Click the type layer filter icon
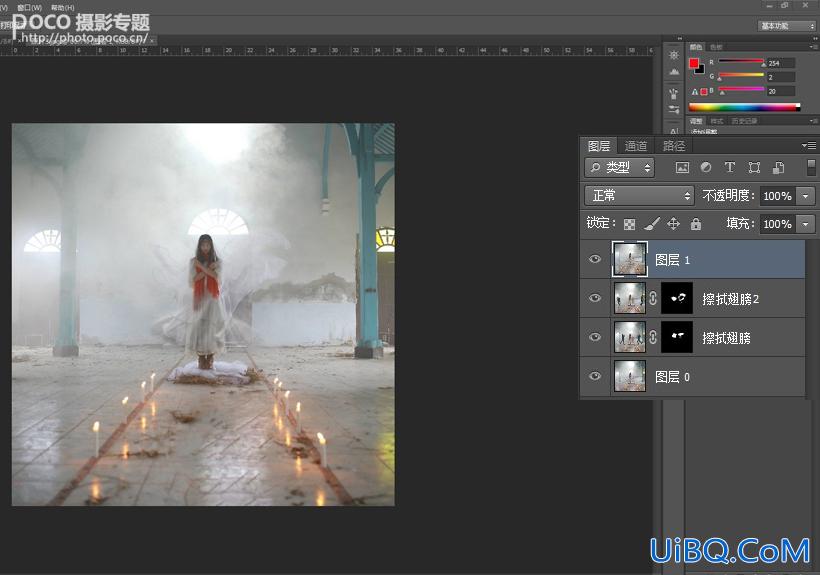Image resolution: width=820 pixels, height=575 pixels. click(x=730, y=167)
